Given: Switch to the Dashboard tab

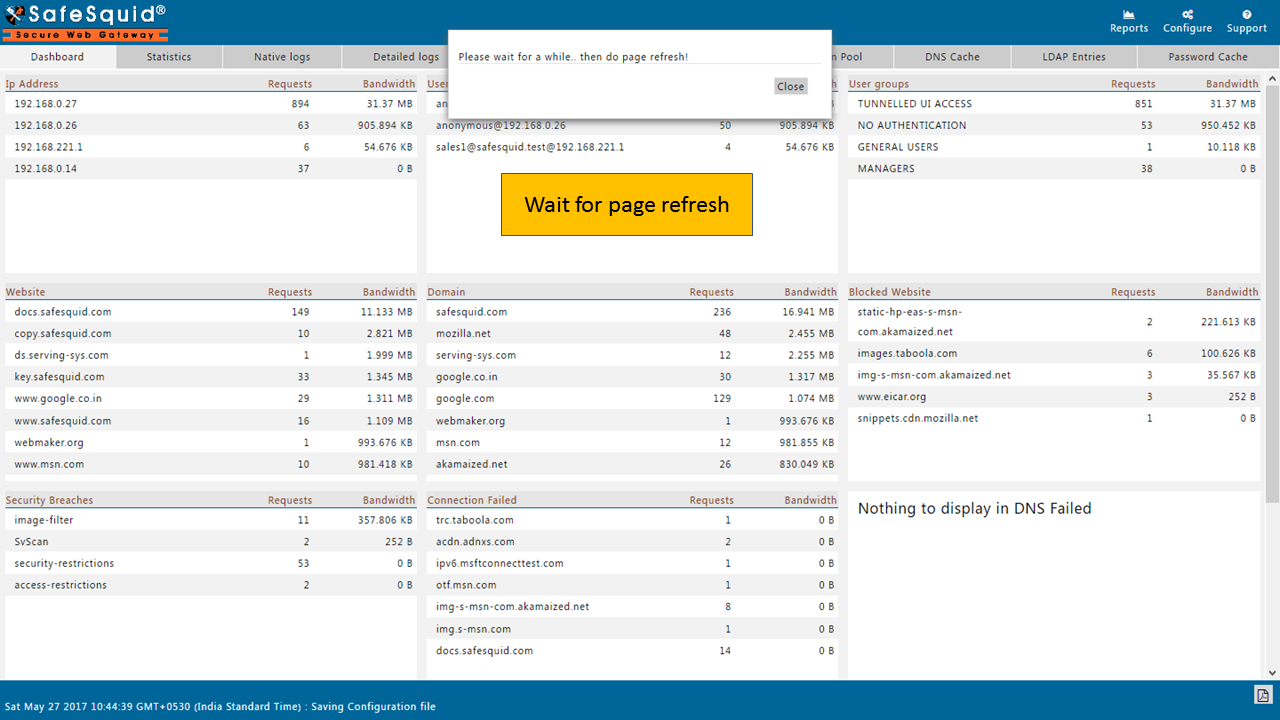Looking at the screenshot, I should 57,57.
